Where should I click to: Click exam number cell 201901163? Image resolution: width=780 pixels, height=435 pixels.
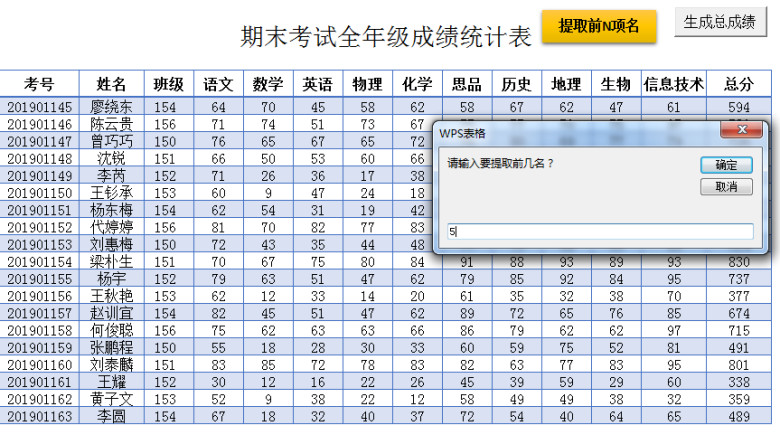click(39, 416)
